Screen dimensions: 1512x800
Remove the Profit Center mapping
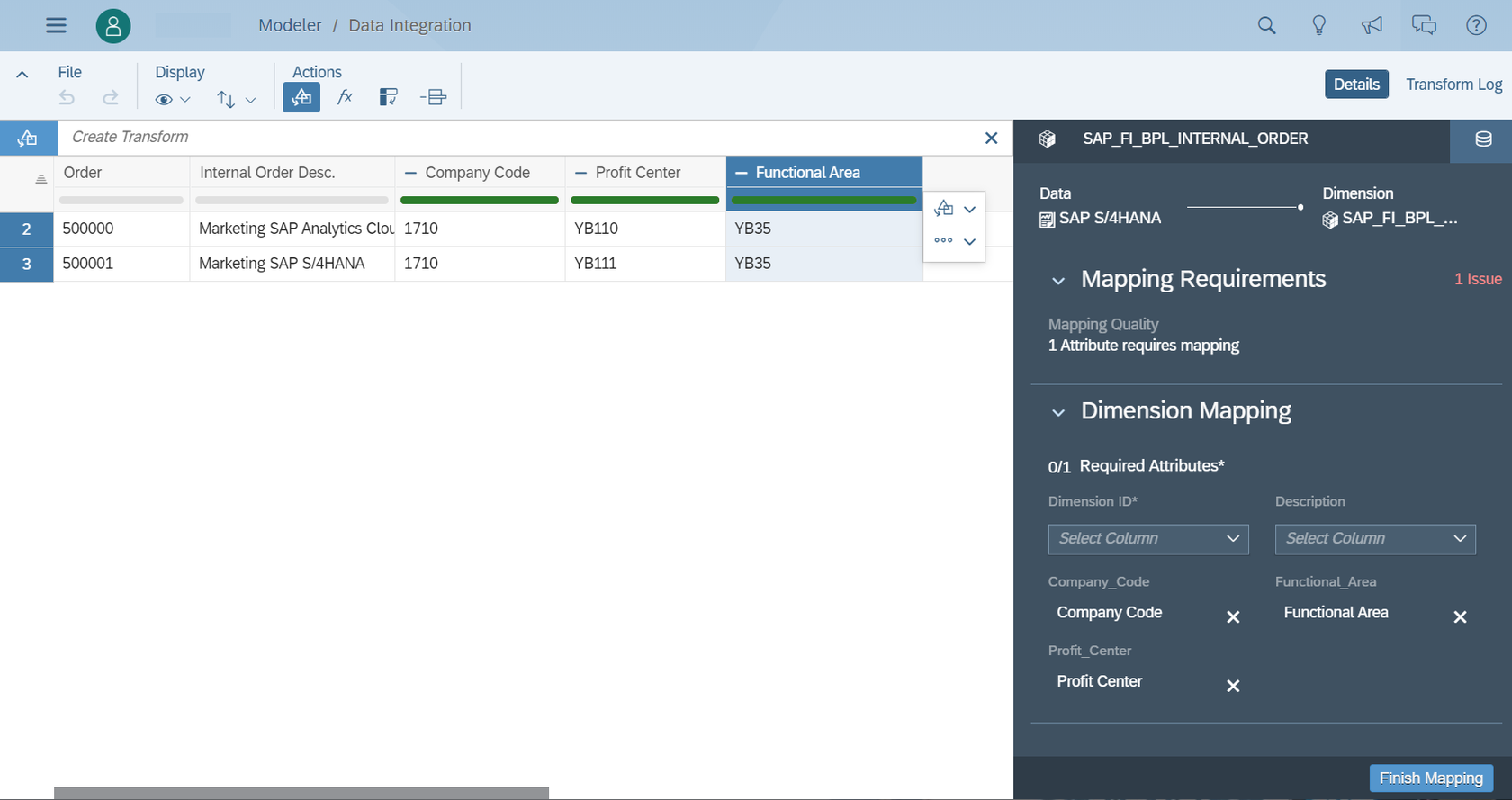[x=1233, y=686]
